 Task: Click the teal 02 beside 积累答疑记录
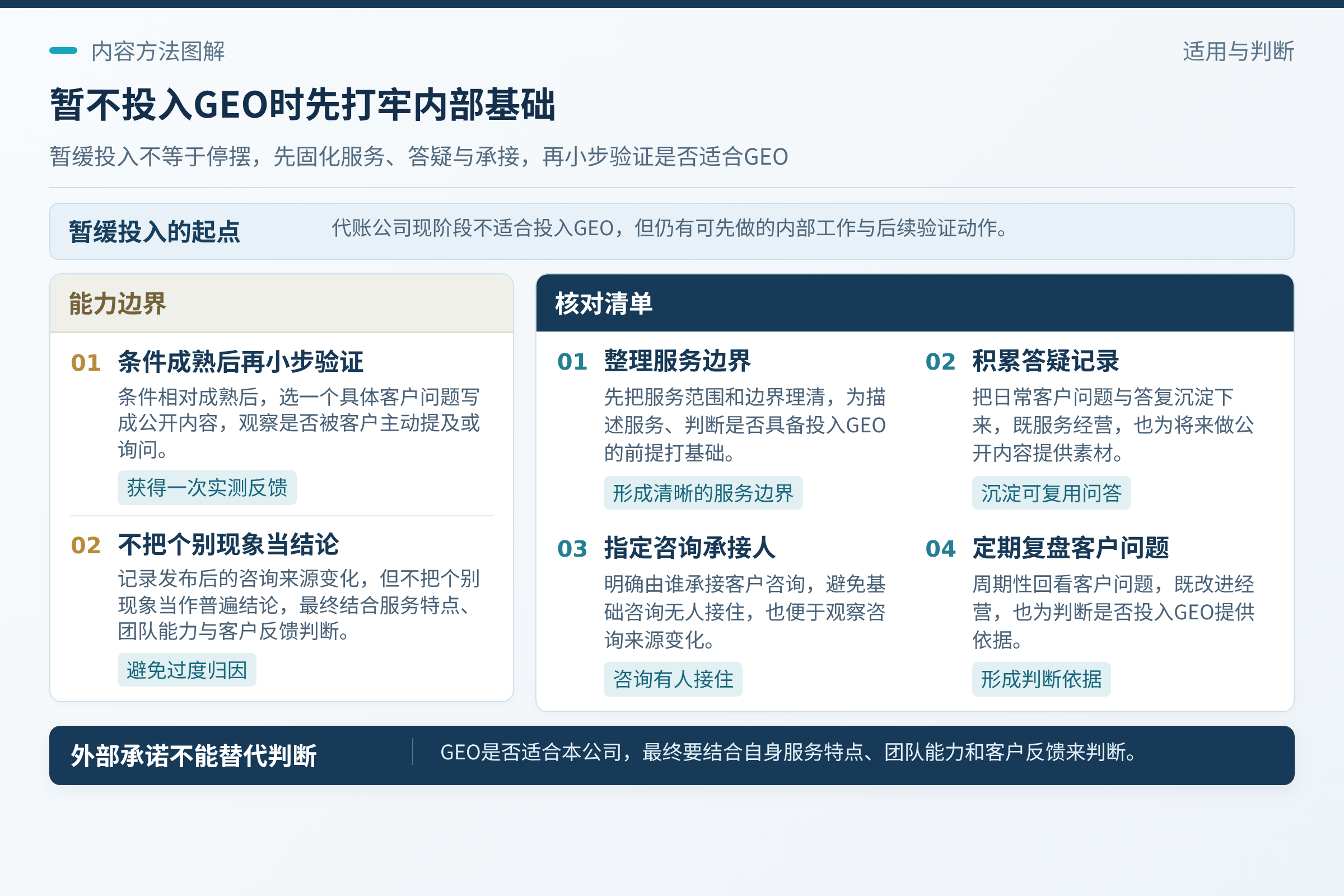(941, 362)
